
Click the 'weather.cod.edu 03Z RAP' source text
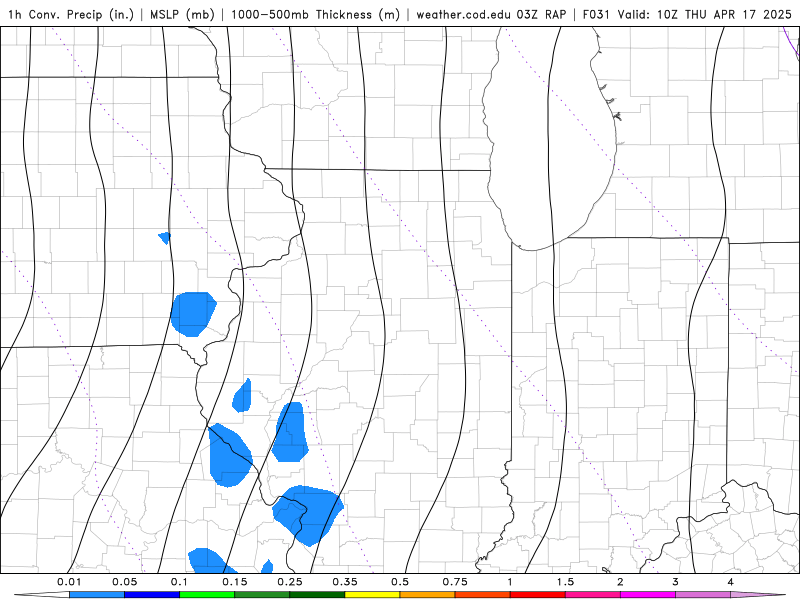click(x=491, y=14)
